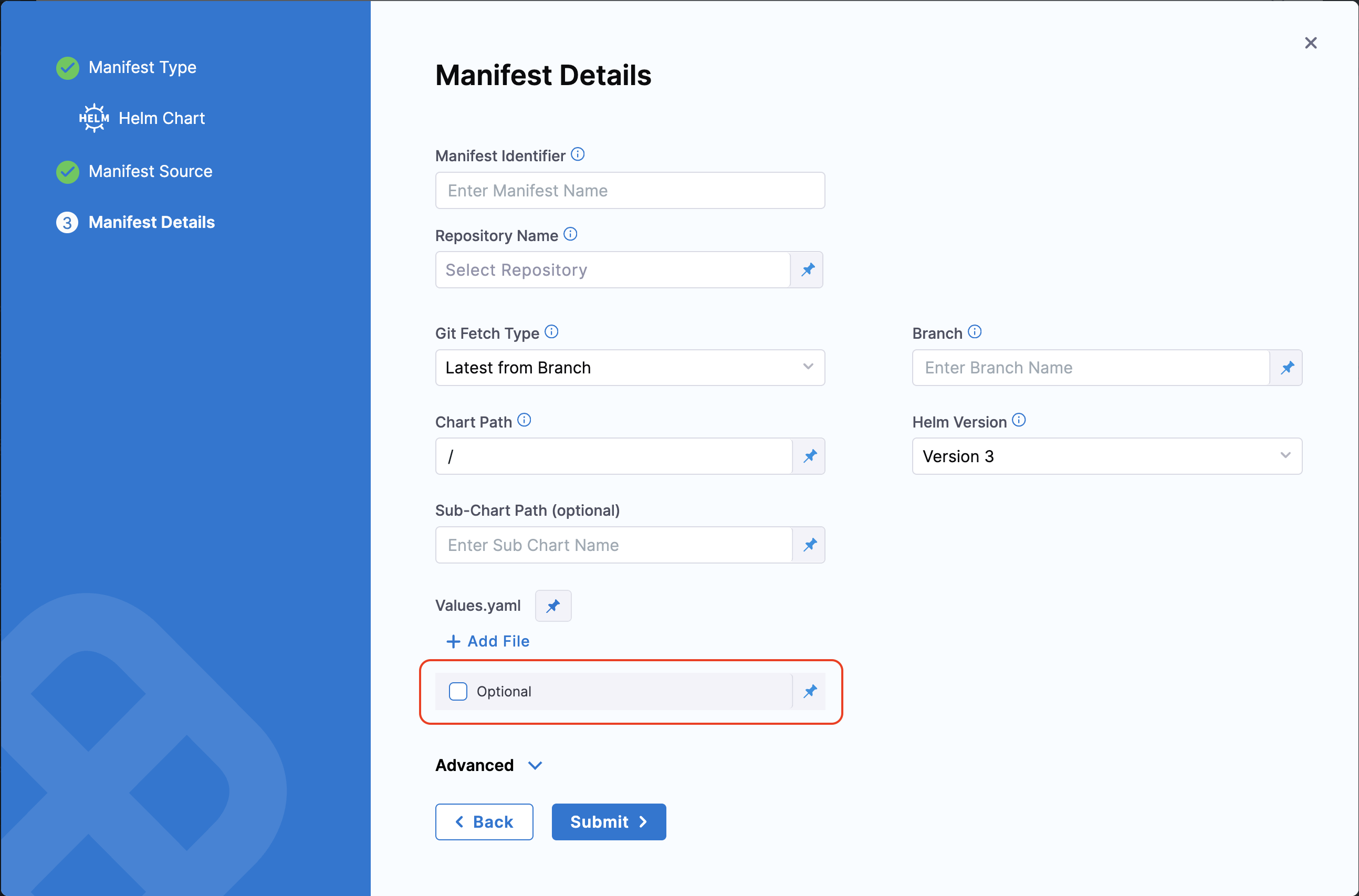
Task: Click info icon beside Helm Version label
Action: point(1019,421)
